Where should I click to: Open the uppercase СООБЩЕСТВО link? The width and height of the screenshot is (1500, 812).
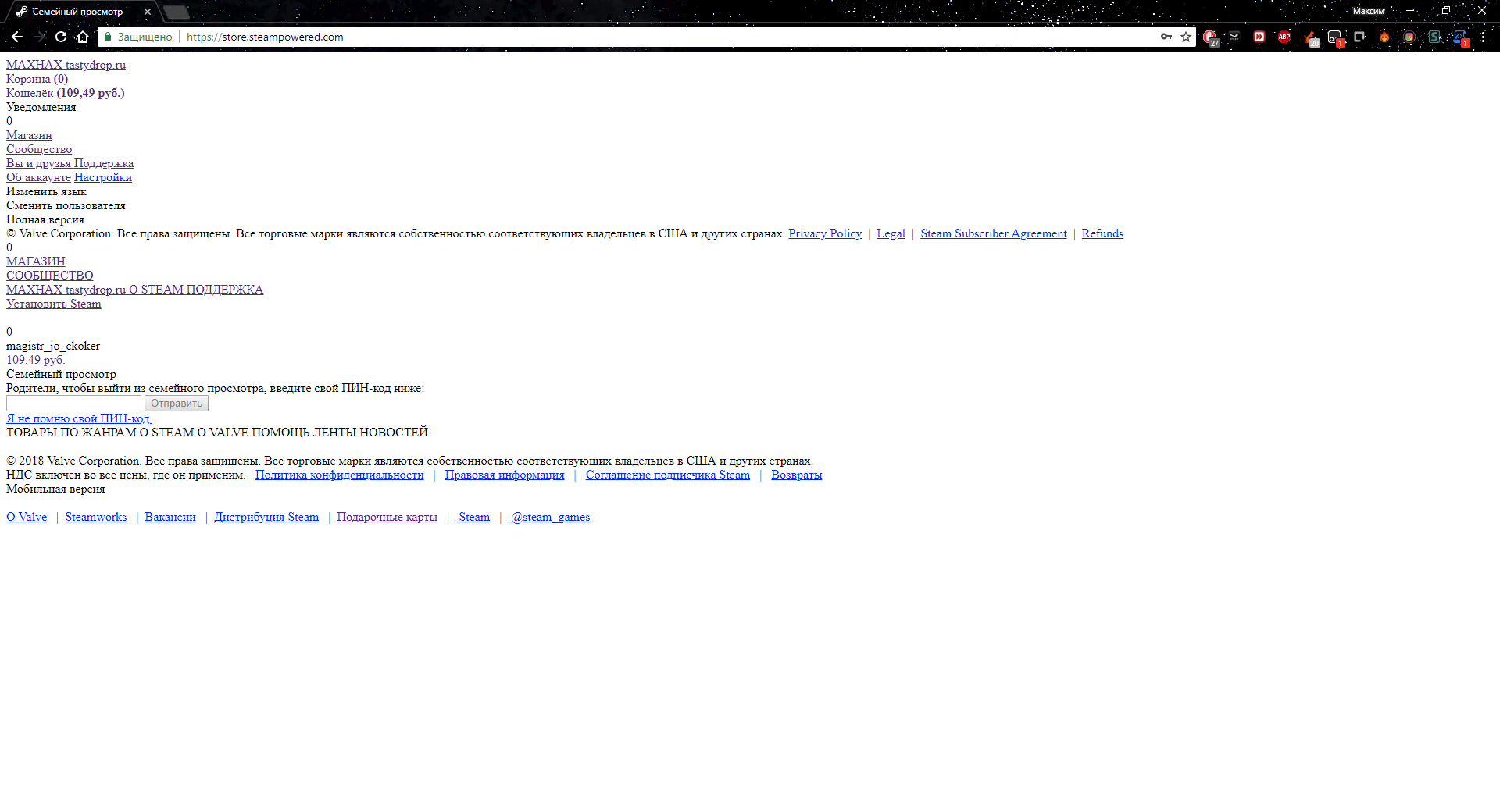[50, 276]
